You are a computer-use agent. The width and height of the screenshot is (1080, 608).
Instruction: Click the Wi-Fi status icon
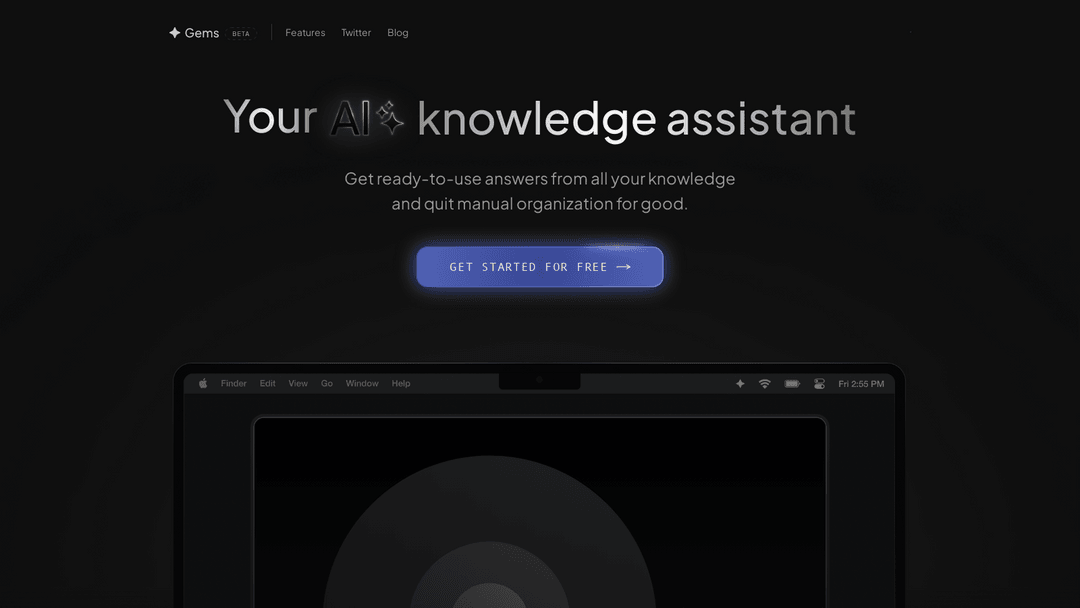tap(765, 384)
